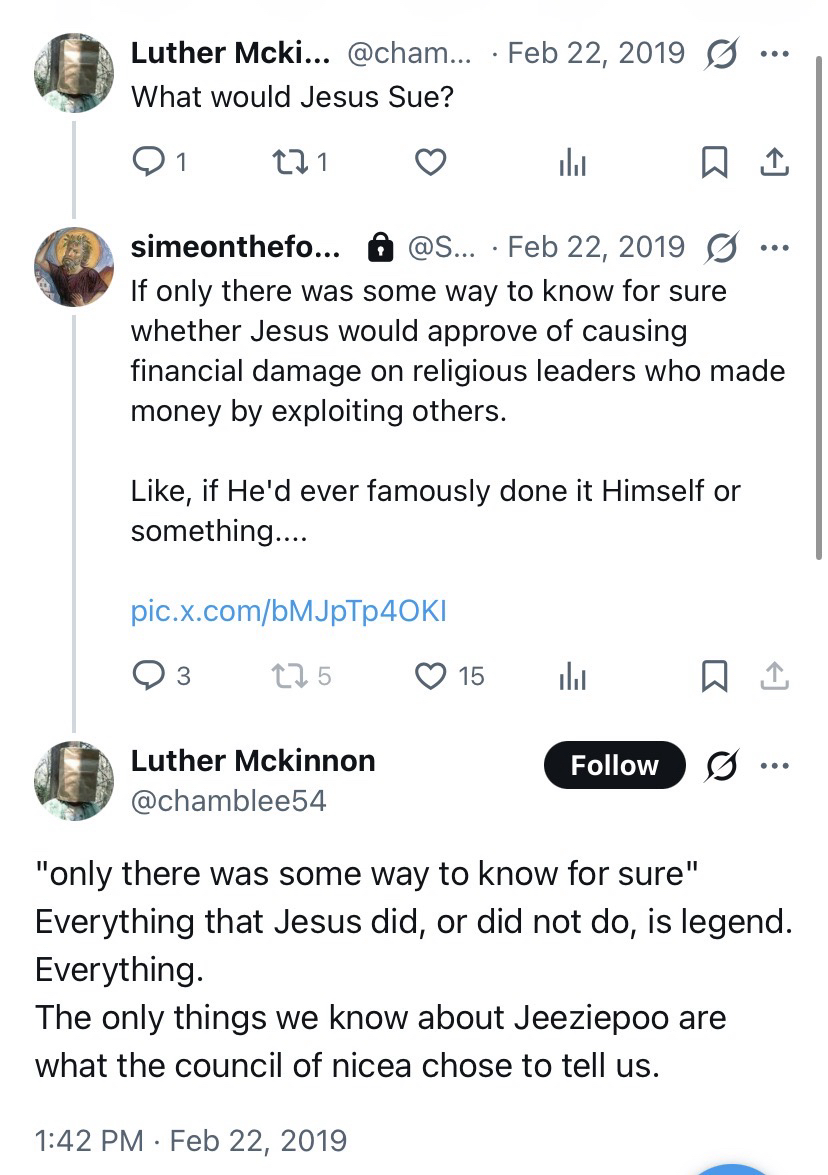View analytics for simeonthefo's tweet

pos(572,677)
